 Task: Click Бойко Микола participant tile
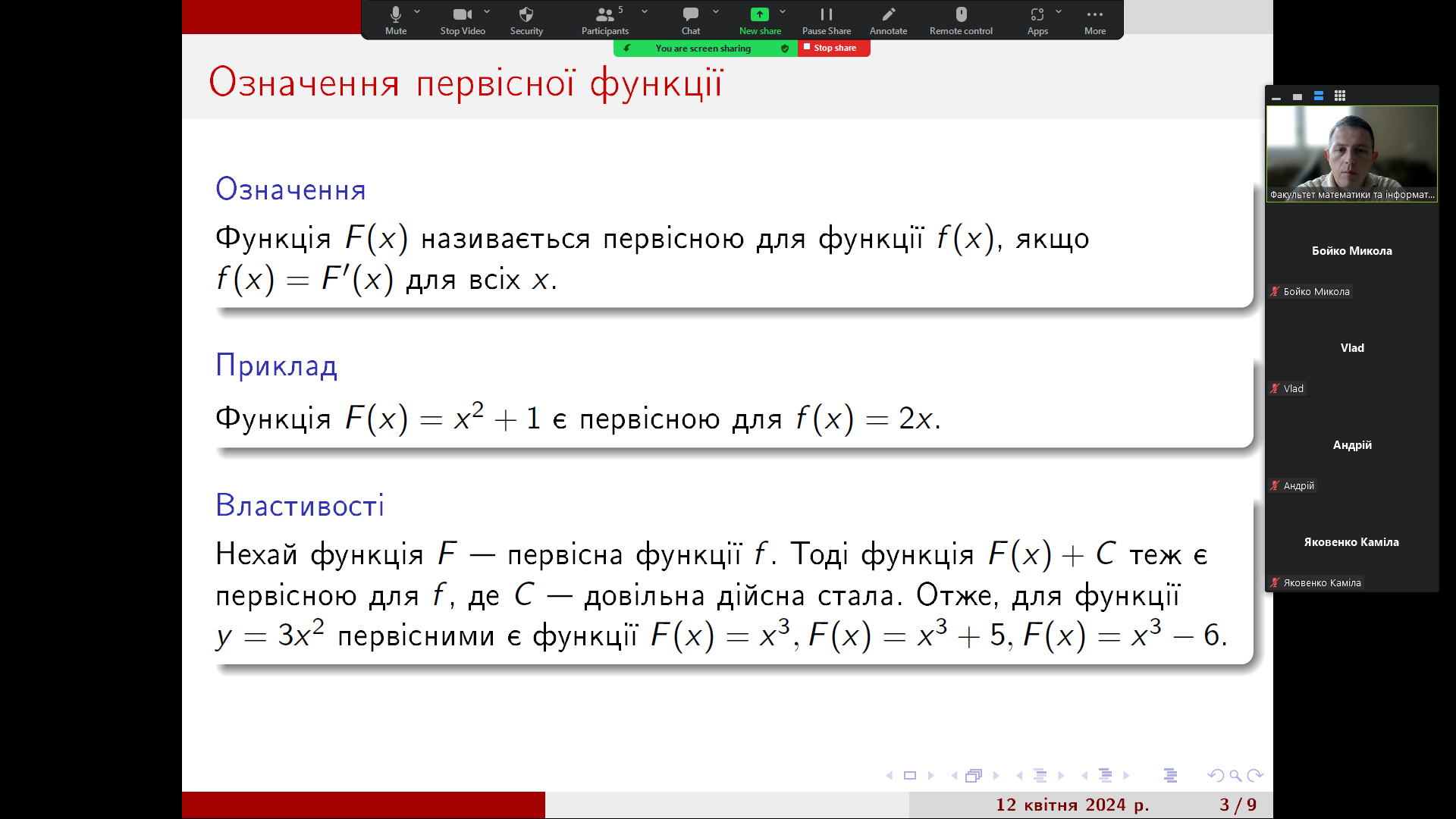(1351, 251)
